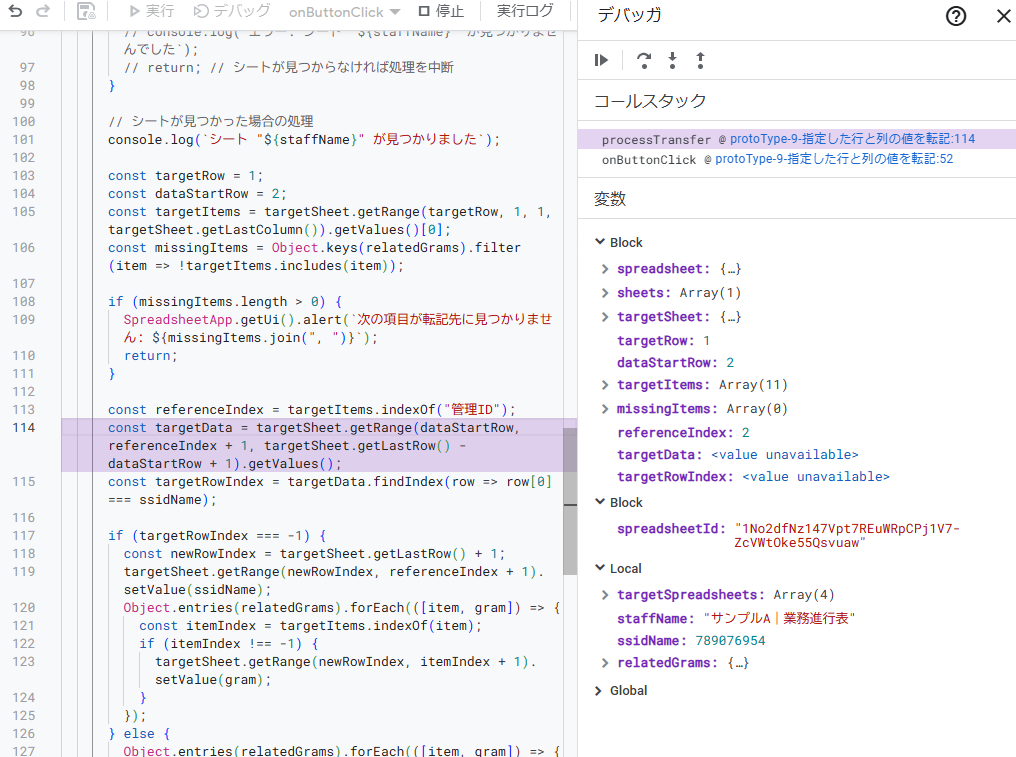Open debugger help question mark icon
1016x757 pixels.
tap(956, 16)
